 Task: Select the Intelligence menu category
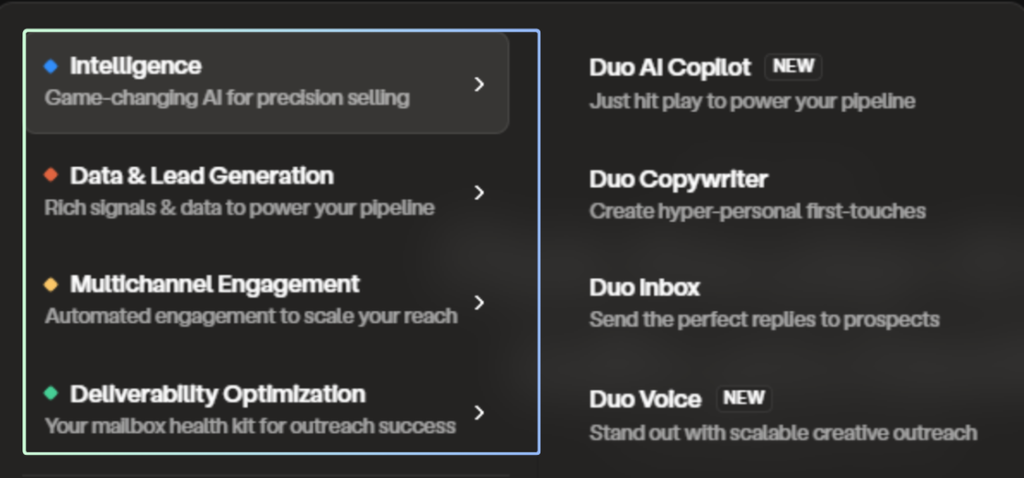tap(135, 67)
